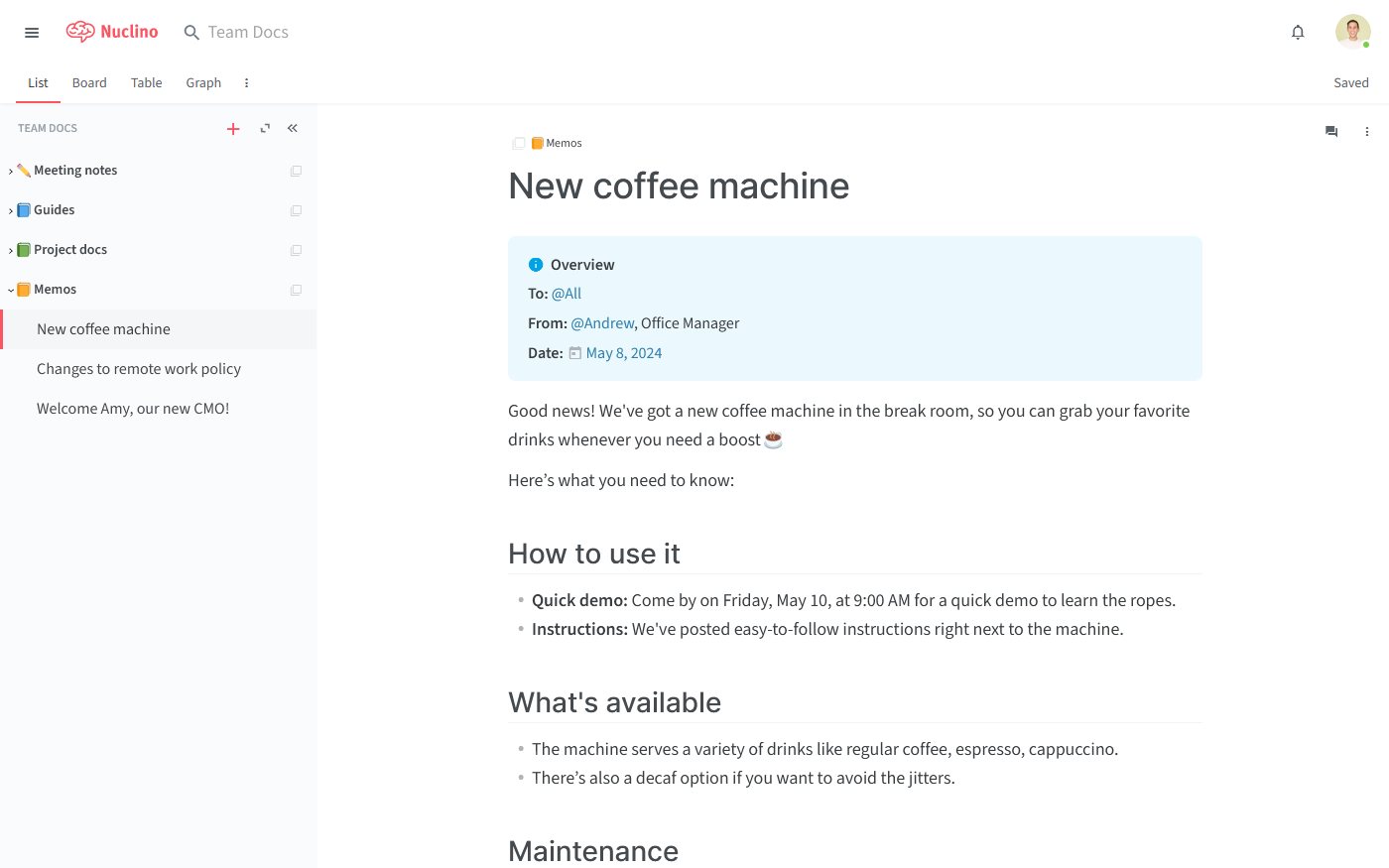1389x868 pixels.
Task: Open the comments panel
Action: point(1331,131)
